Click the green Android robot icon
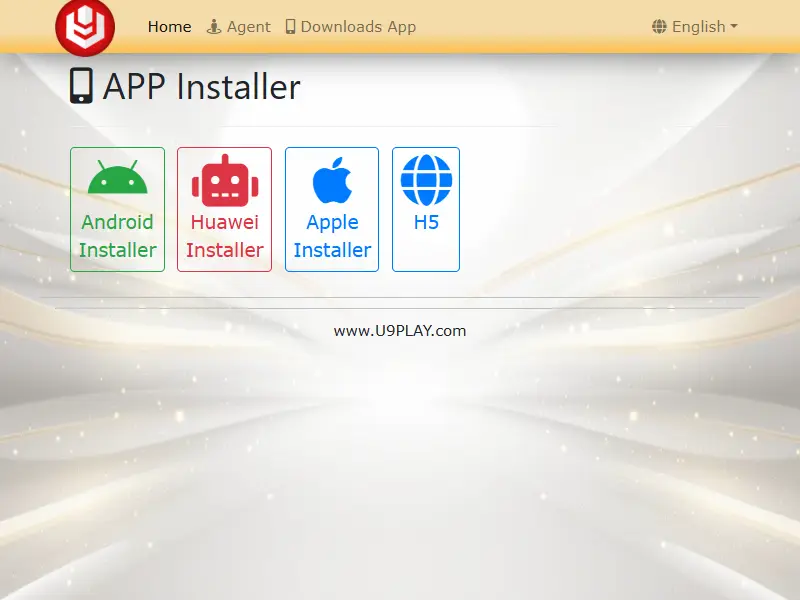Screen dimensions: 800x600 click(x=117, y=177)
